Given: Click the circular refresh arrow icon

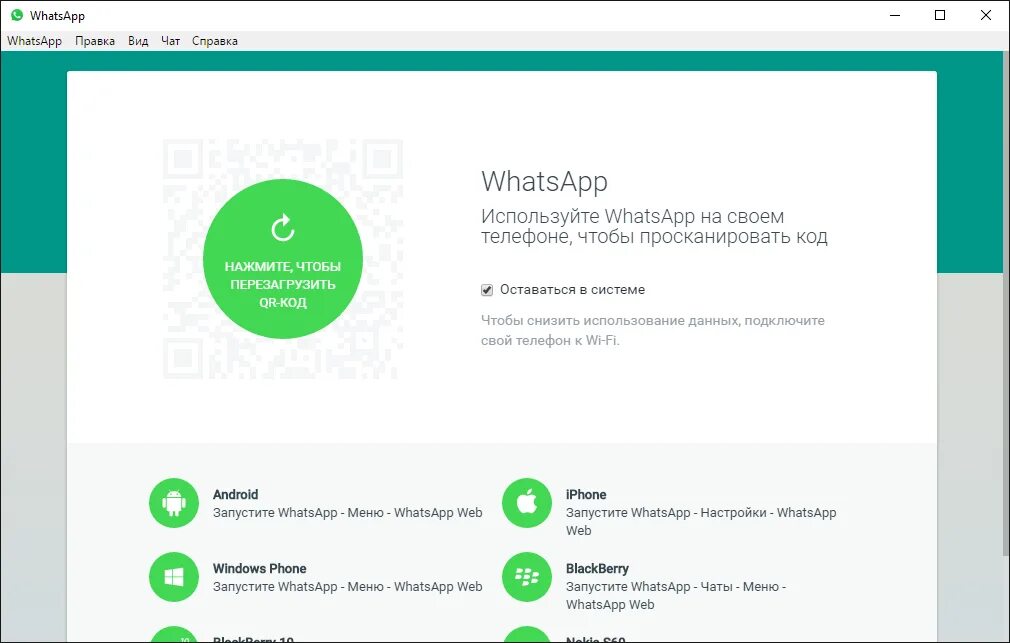Looking at the screenshot, I should click(x=283, y=227).
